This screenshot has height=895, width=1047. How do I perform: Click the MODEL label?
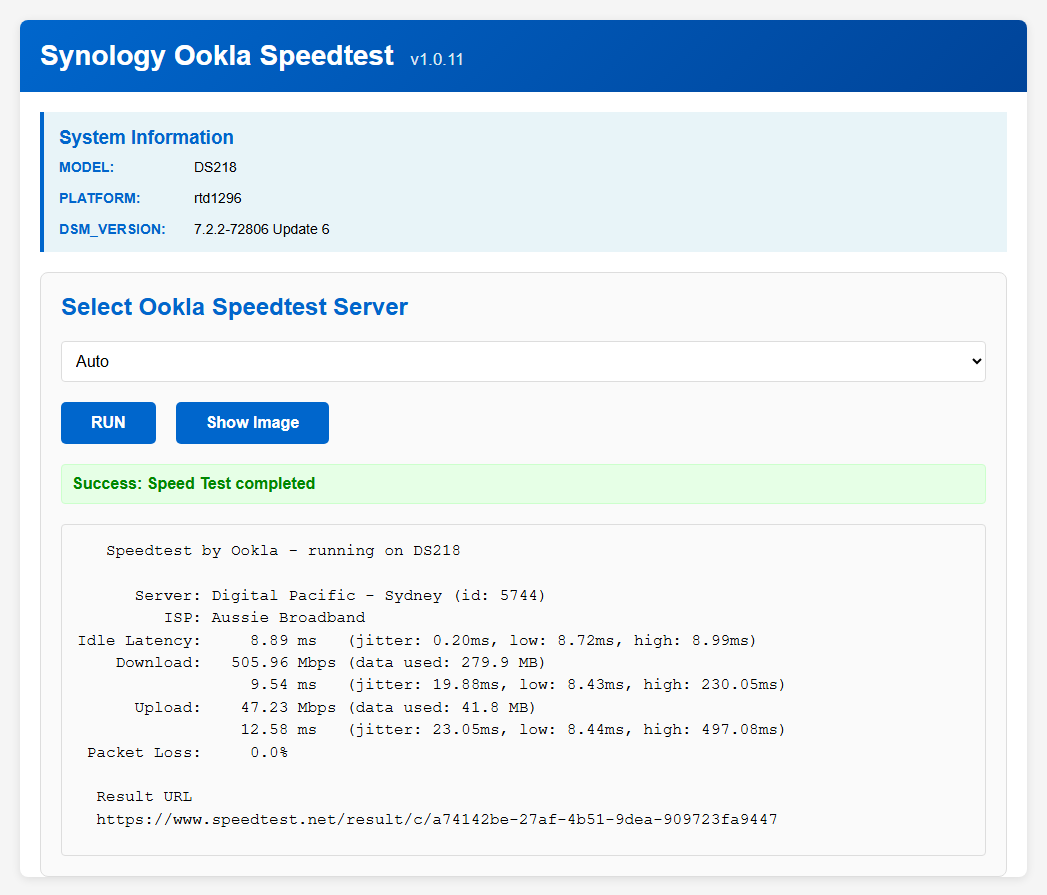(x=87, y=168)
